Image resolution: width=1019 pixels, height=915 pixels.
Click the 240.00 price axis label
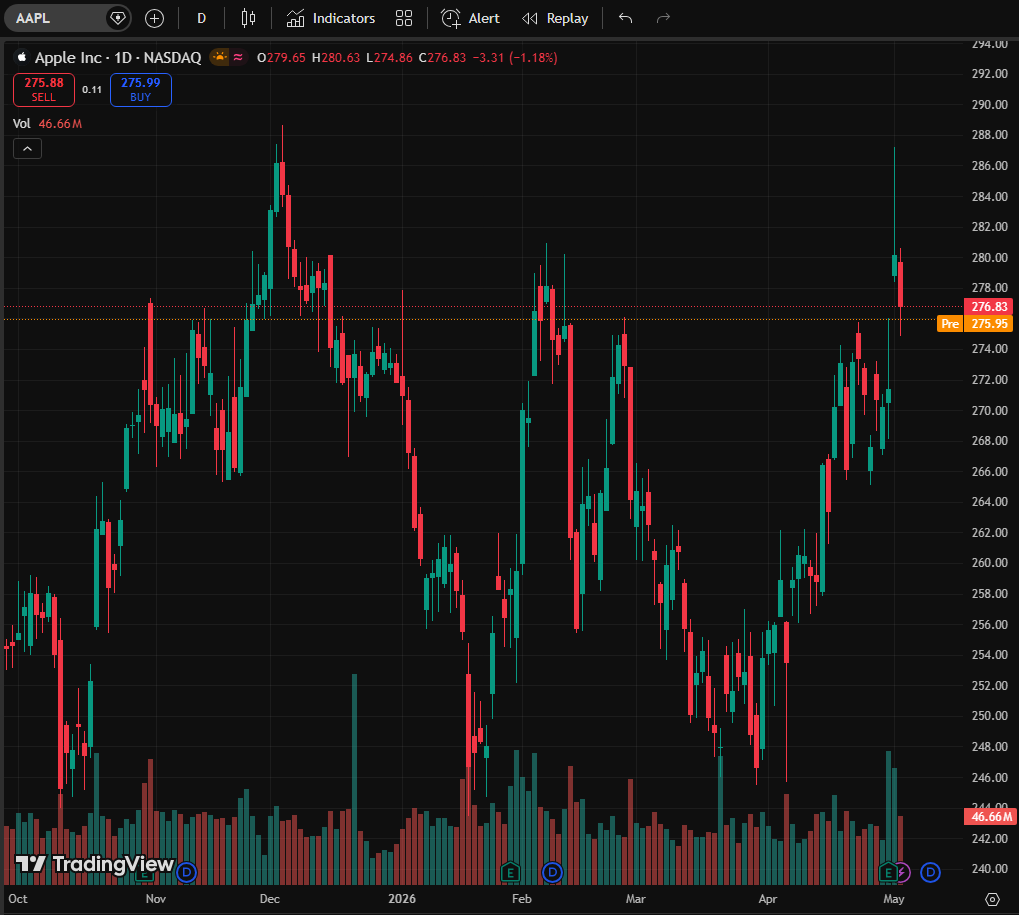coord(989,869)
